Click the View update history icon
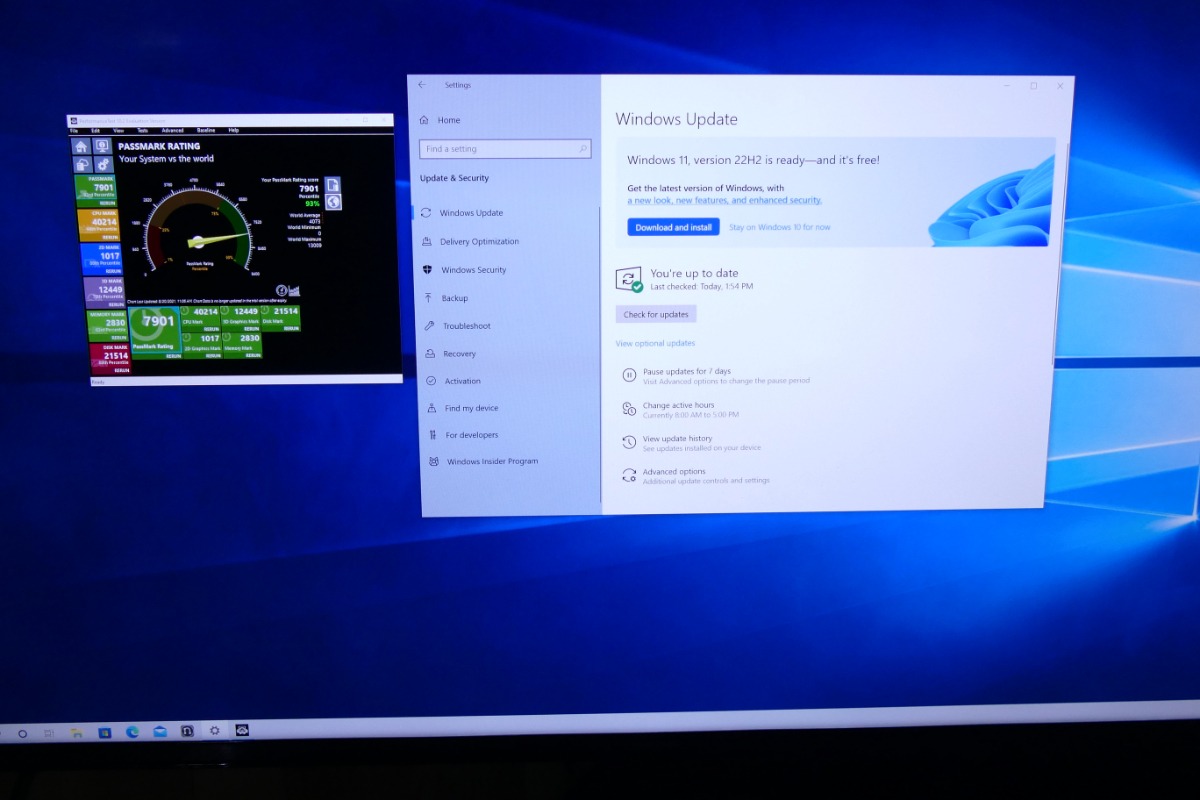This screenshot has height=800, width=1200. point(629,442)
